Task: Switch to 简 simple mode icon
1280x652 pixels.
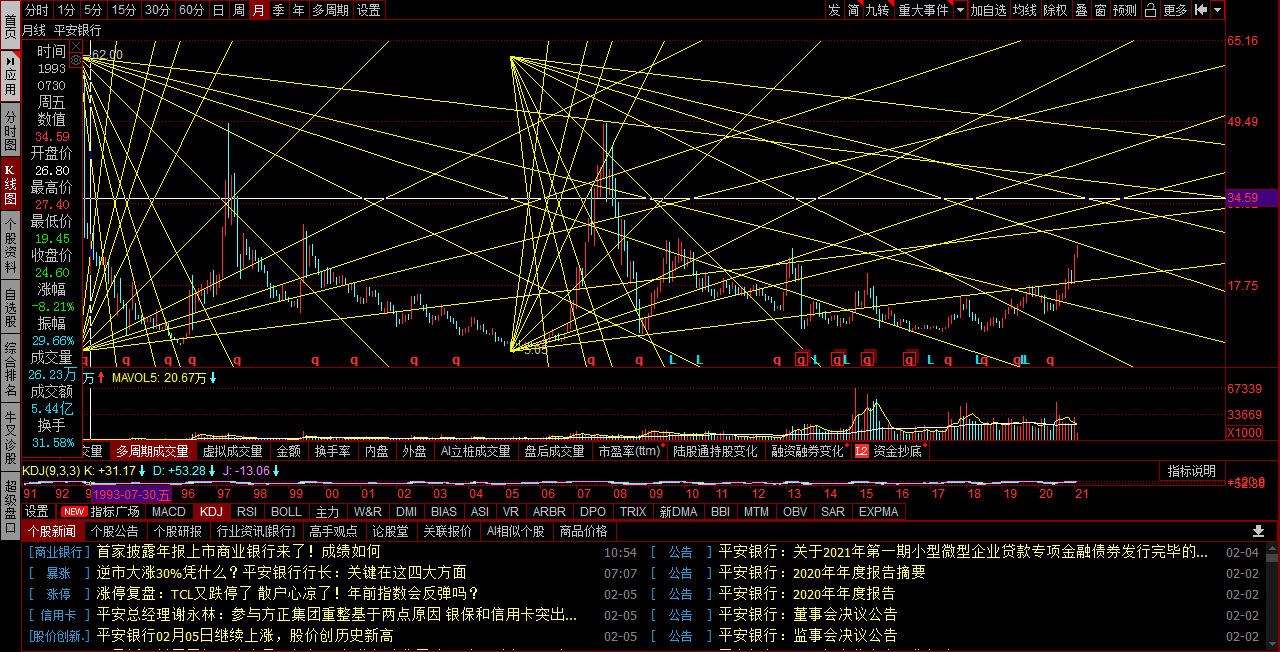Action: pos(853,10)
